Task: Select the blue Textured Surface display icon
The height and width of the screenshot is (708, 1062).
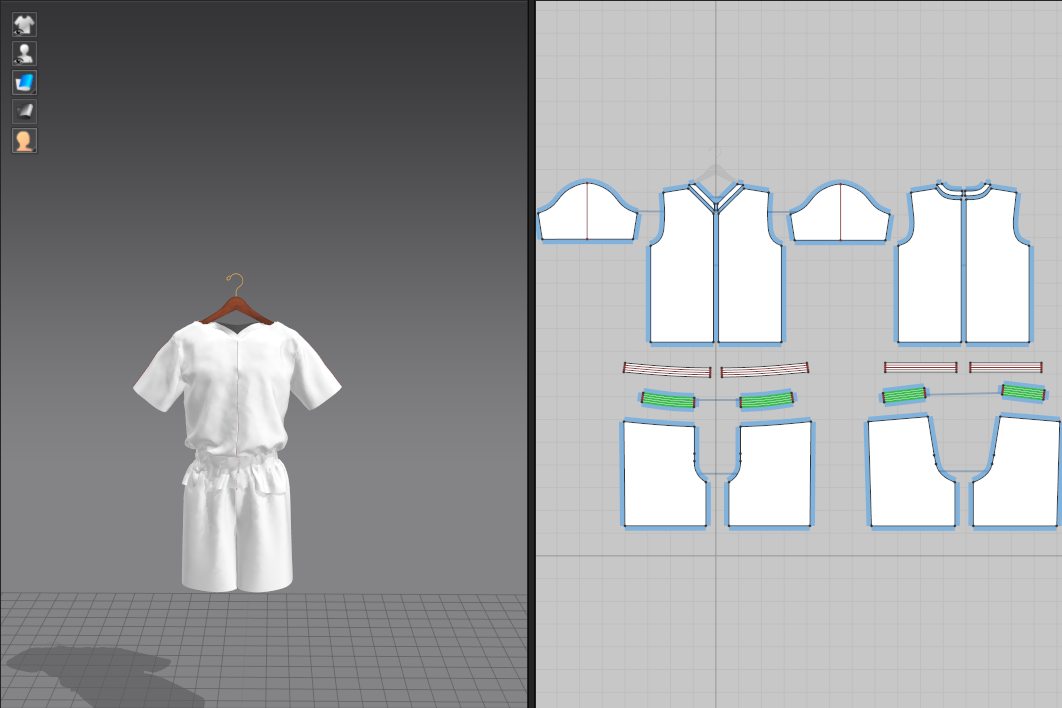Action: tap(23, 82)
